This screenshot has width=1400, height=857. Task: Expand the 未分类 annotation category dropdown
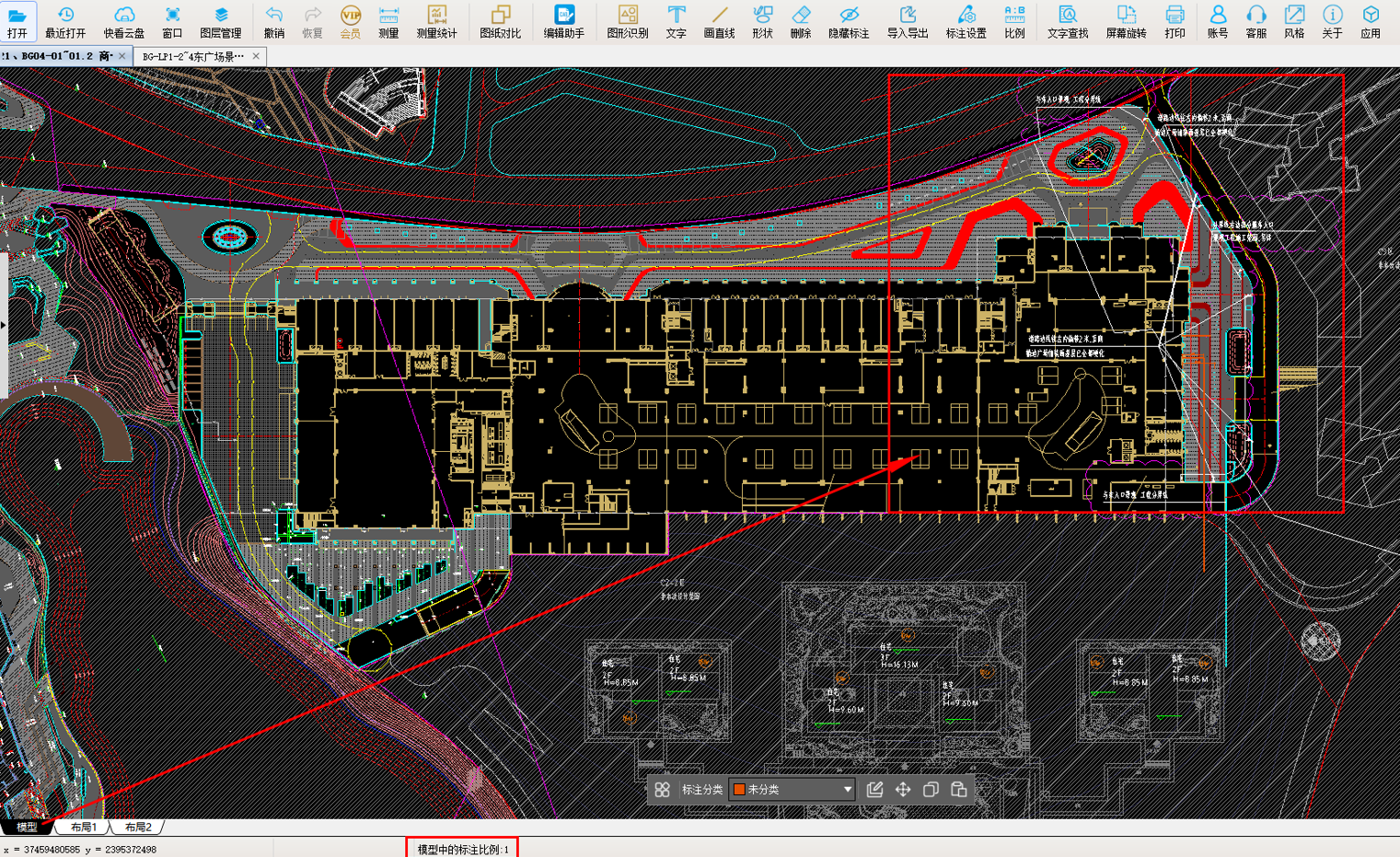click(793, 790)
